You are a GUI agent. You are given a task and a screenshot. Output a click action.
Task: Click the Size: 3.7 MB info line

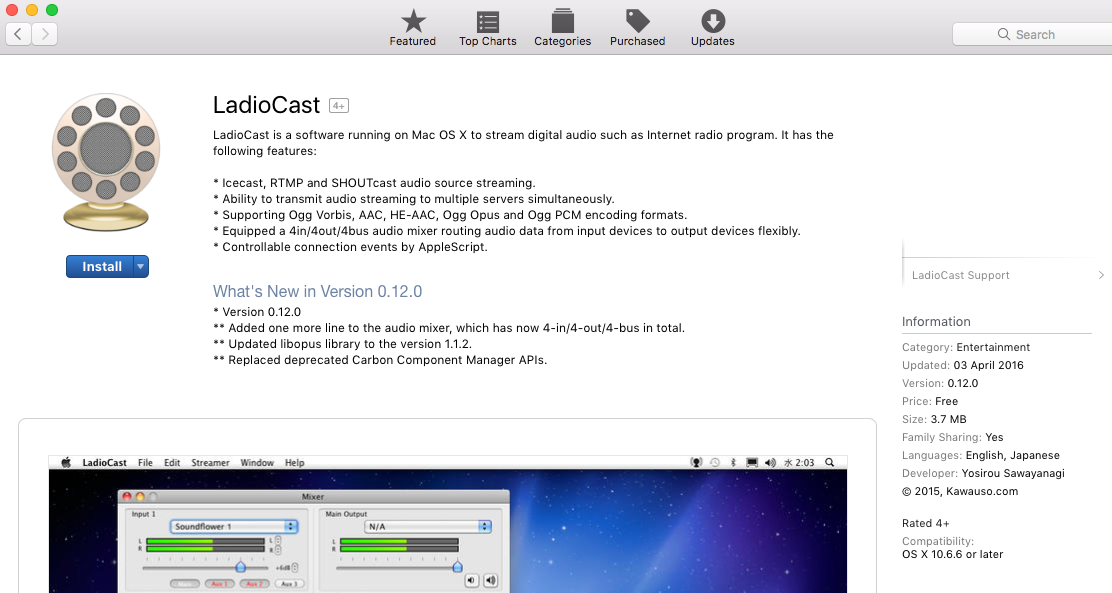click(934, 419)
